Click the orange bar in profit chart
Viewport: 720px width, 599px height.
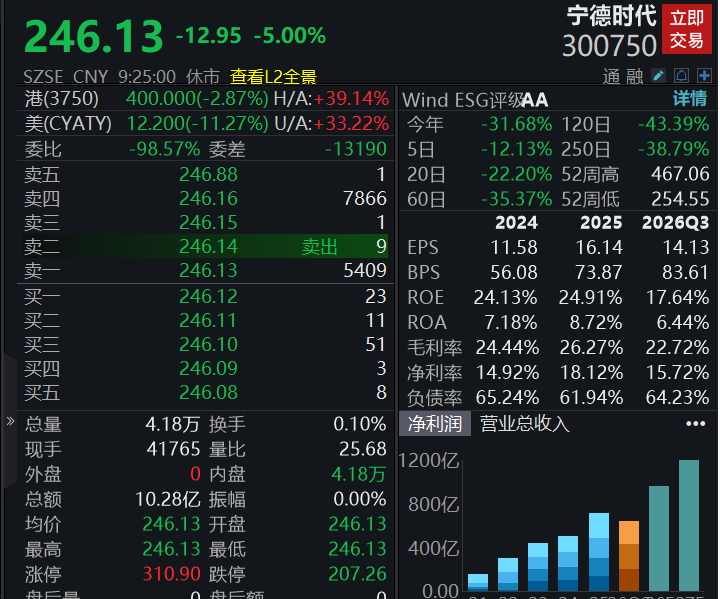[x=629, y=556]
